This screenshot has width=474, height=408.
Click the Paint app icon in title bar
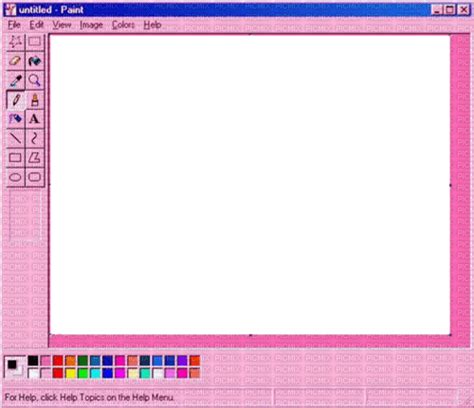pos(10,9)
